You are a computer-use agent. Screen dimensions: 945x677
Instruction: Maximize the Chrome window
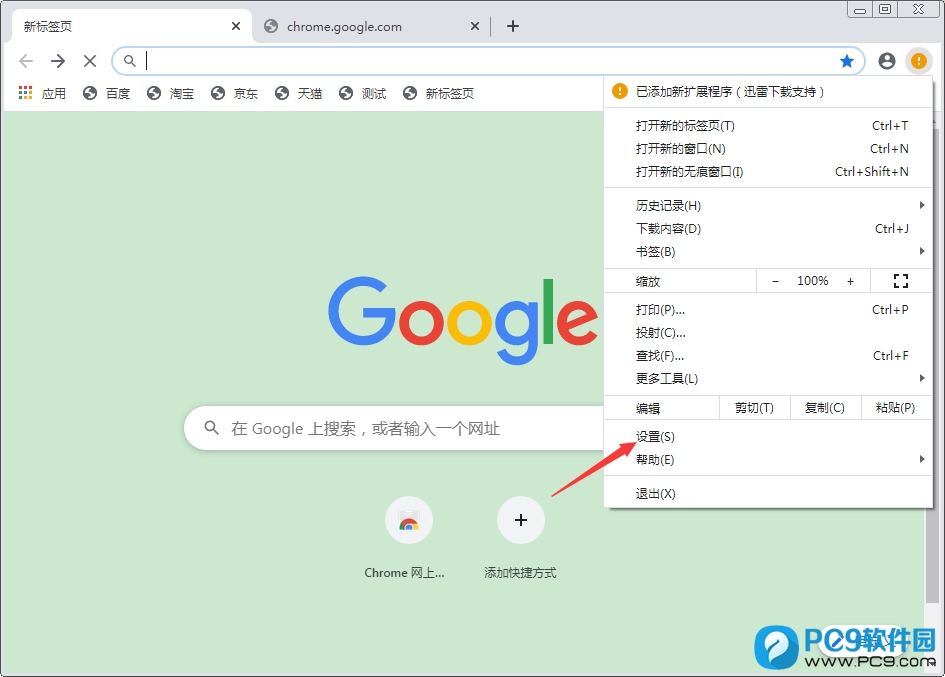tap(885, 9)
